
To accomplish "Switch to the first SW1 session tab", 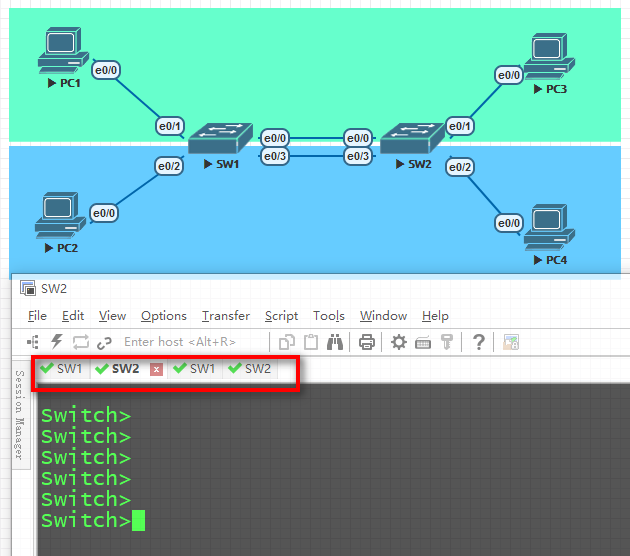I will 62,368.
